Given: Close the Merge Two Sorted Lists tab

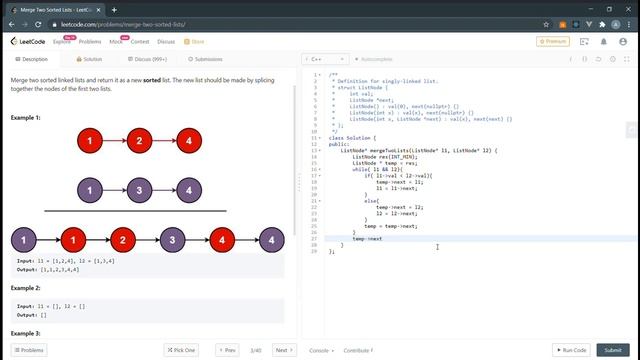Looking at the screenshot, I should (98, 10).
